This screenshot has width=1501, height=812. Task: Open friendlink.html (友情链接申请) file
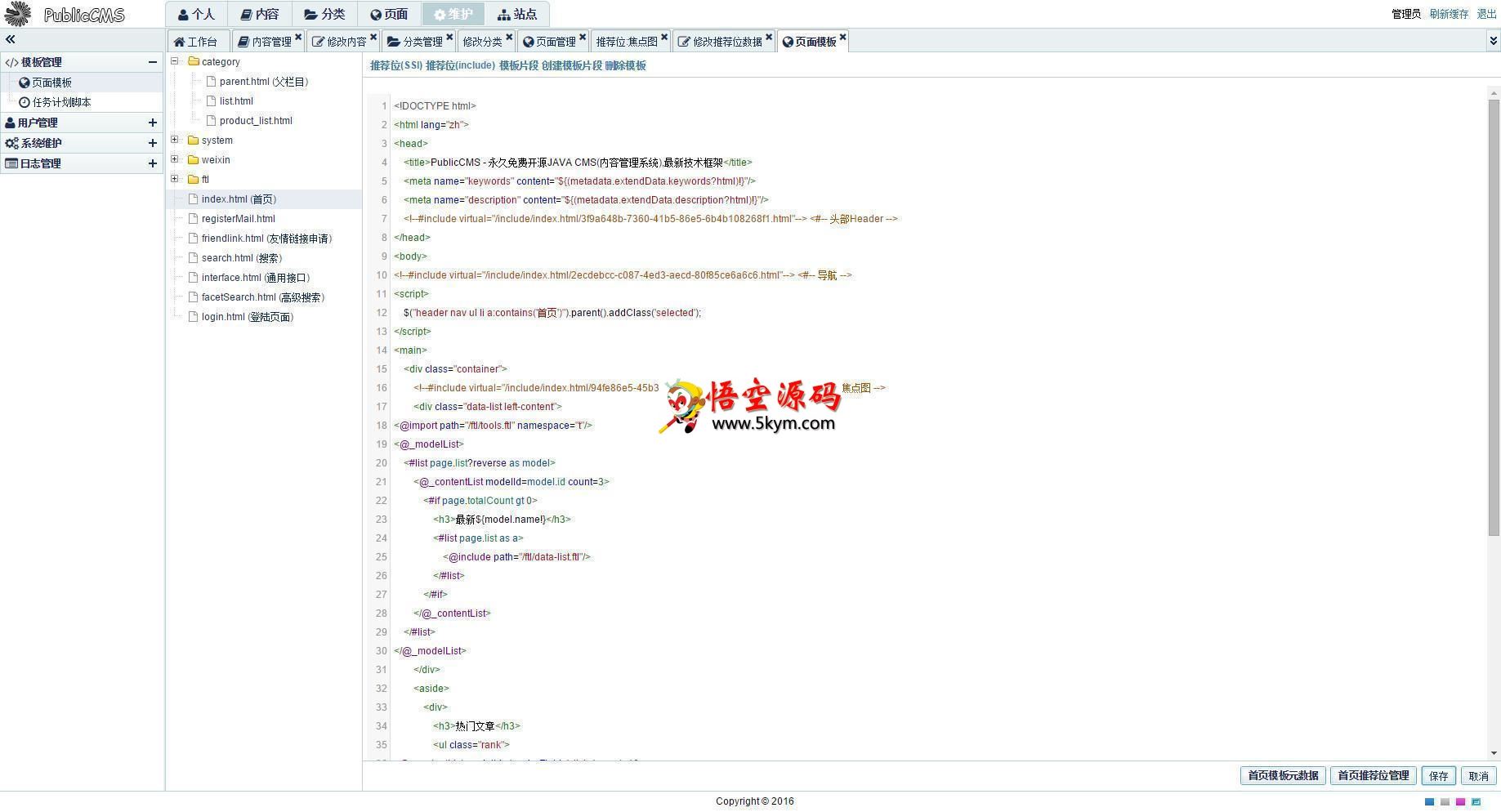(x=266, y=239)
